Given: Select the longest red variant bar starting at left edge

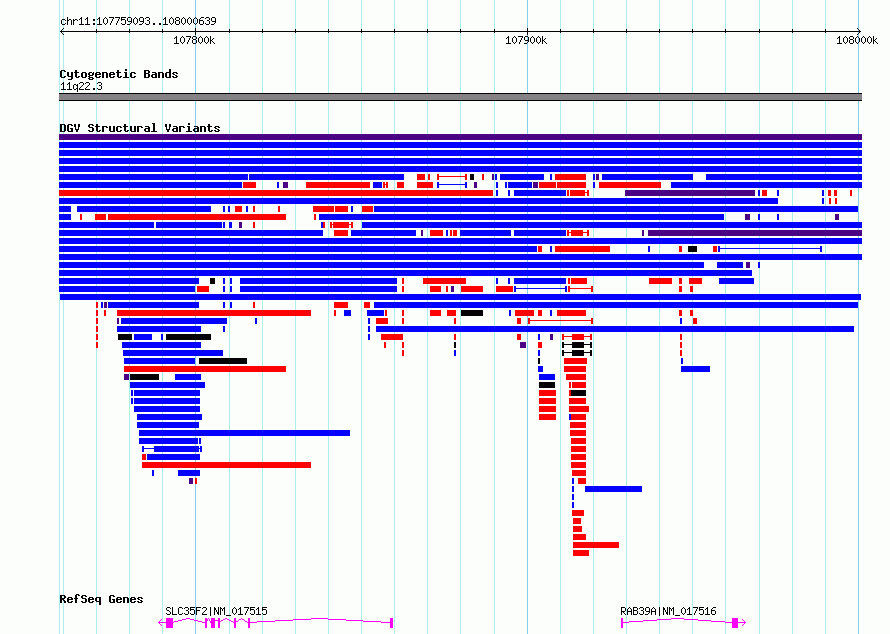Looking at the screenshot, I should [276, 193].
